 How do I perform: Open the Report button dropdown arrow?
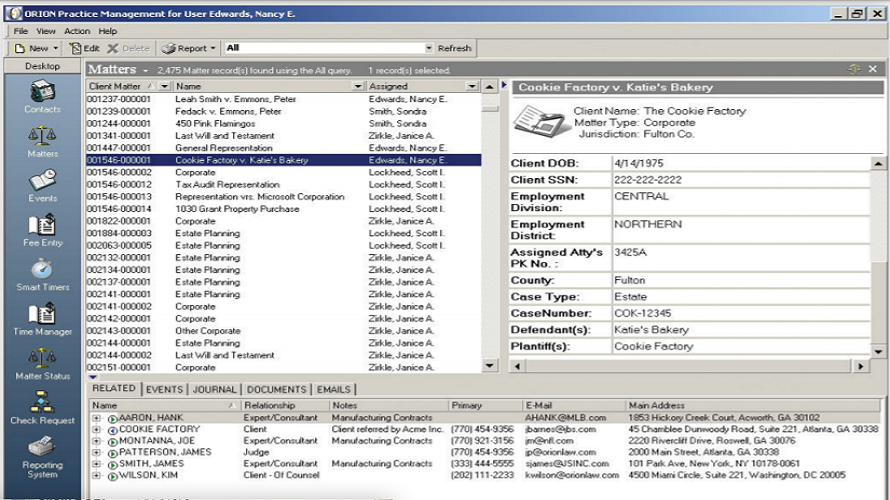[213, 48]
